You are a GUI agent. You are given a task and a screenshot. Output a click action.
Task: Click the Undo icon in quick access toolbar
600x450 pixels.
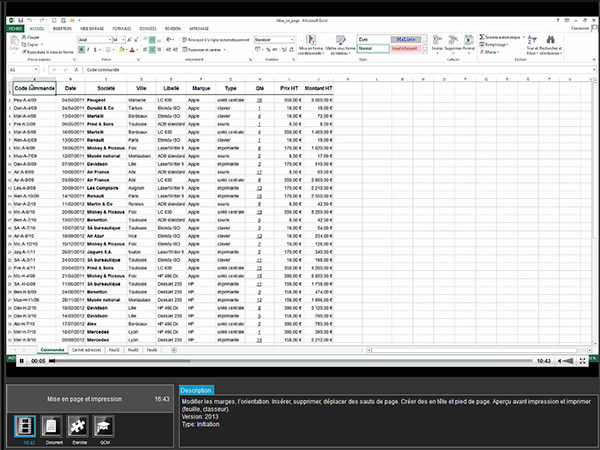(x=29, y=20)
